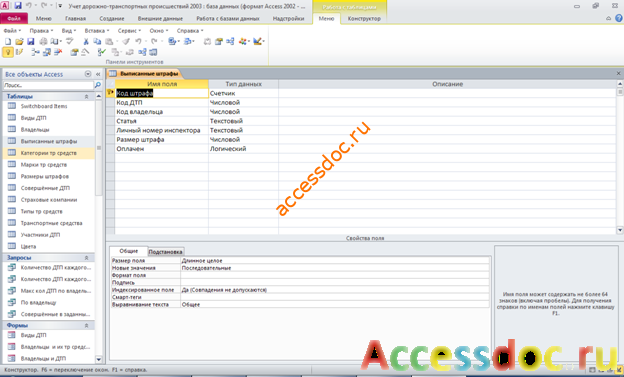624x377 pixels.
Task: Switch to the Внешние данные ribbon tab
Action: [160, 18]
